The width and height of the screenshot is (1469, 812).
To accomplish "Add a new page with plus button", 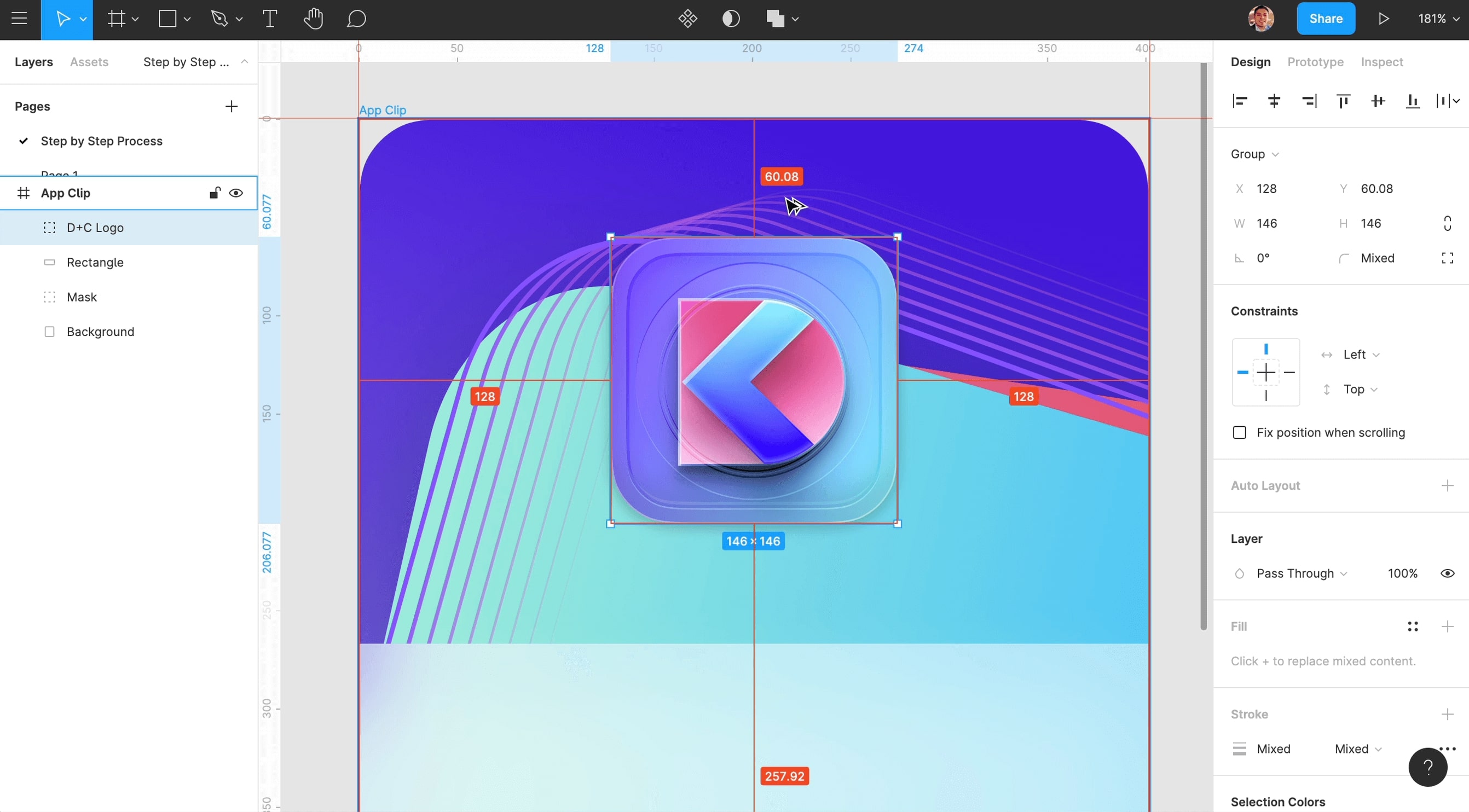I will [232, 107].
